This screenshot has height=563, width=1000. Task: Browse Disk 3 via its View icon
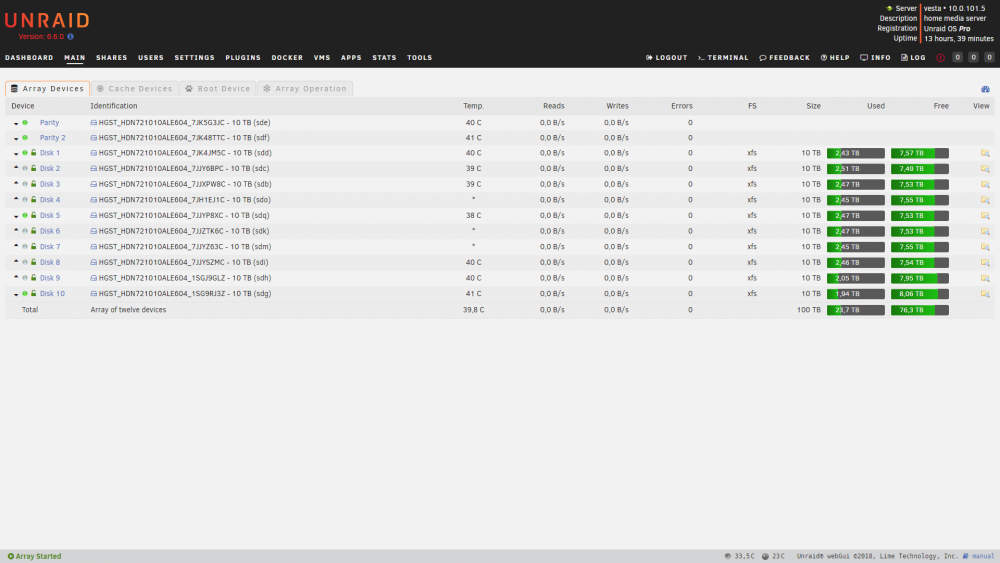click(985, 184)
